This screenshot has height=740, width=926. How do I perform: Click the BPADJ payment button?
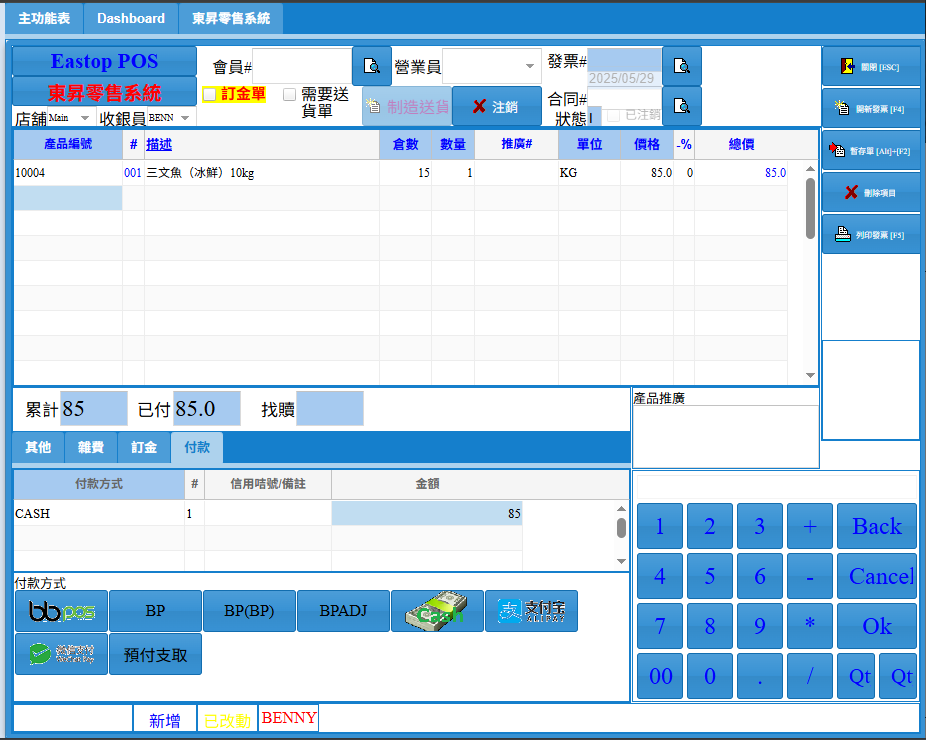pyautogui.click(x=343, y=611)
